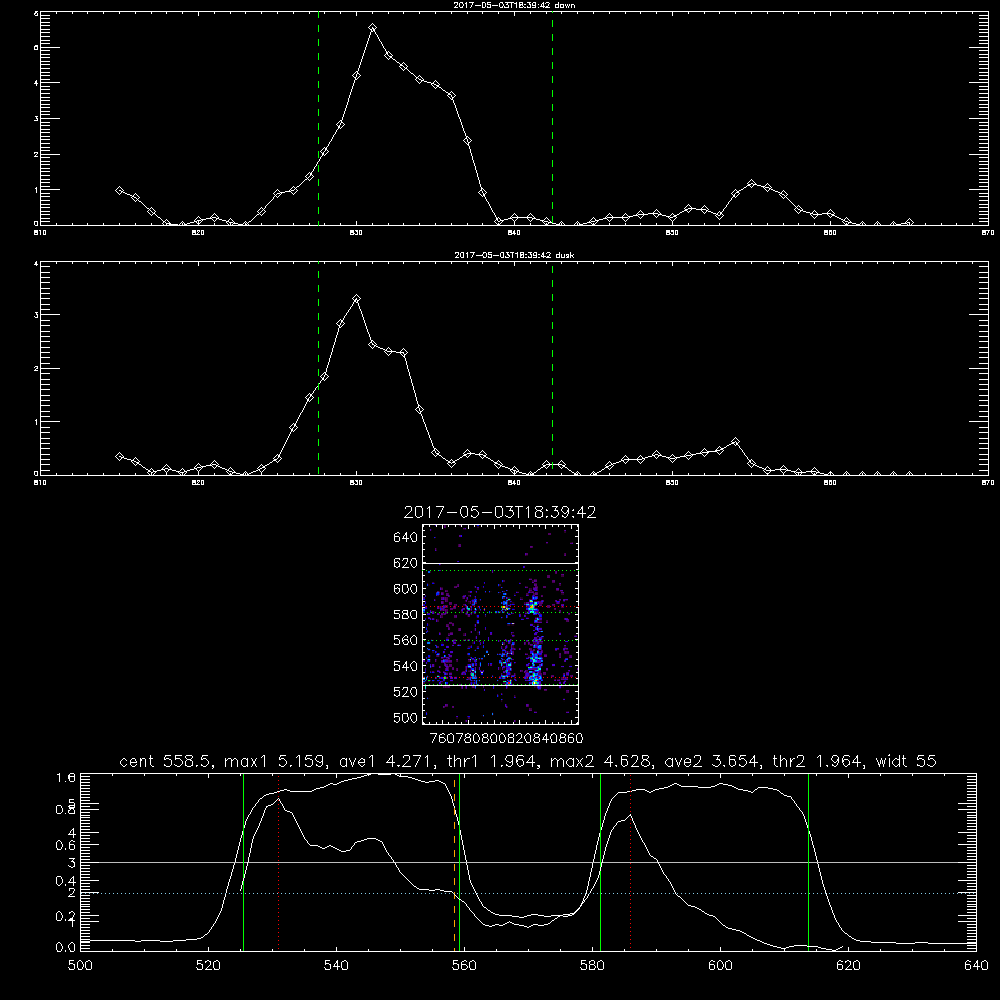Click the large timestamp title above the spectral image

pos(500,512)
